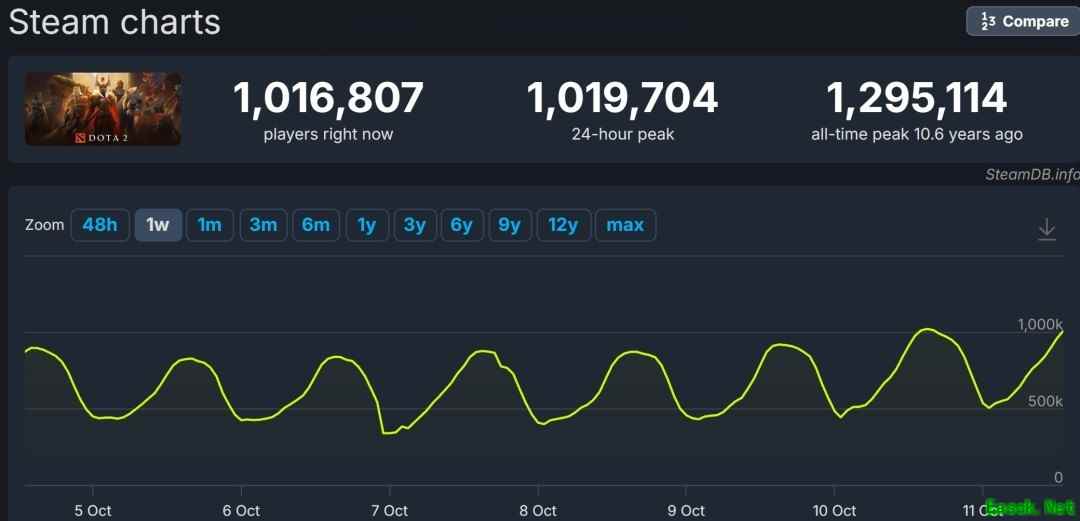1080x521 pixels.
Task: Choose the 3m zoom option
Action: click(x=263, y=225)
